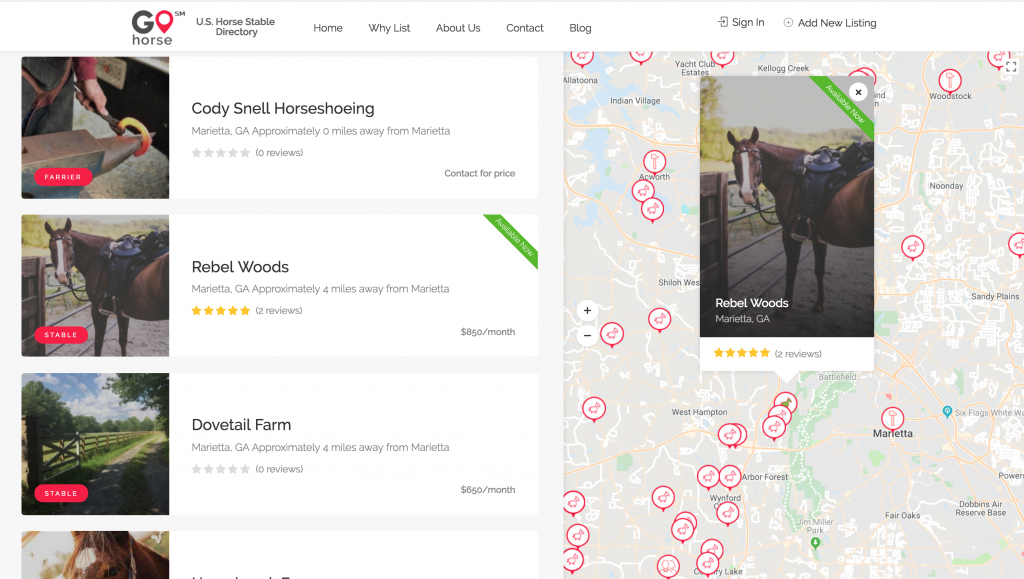The height and width of the screenshot is (579, 1024).
Task: Click the Sign In link
Action: [x=741, y=22]
